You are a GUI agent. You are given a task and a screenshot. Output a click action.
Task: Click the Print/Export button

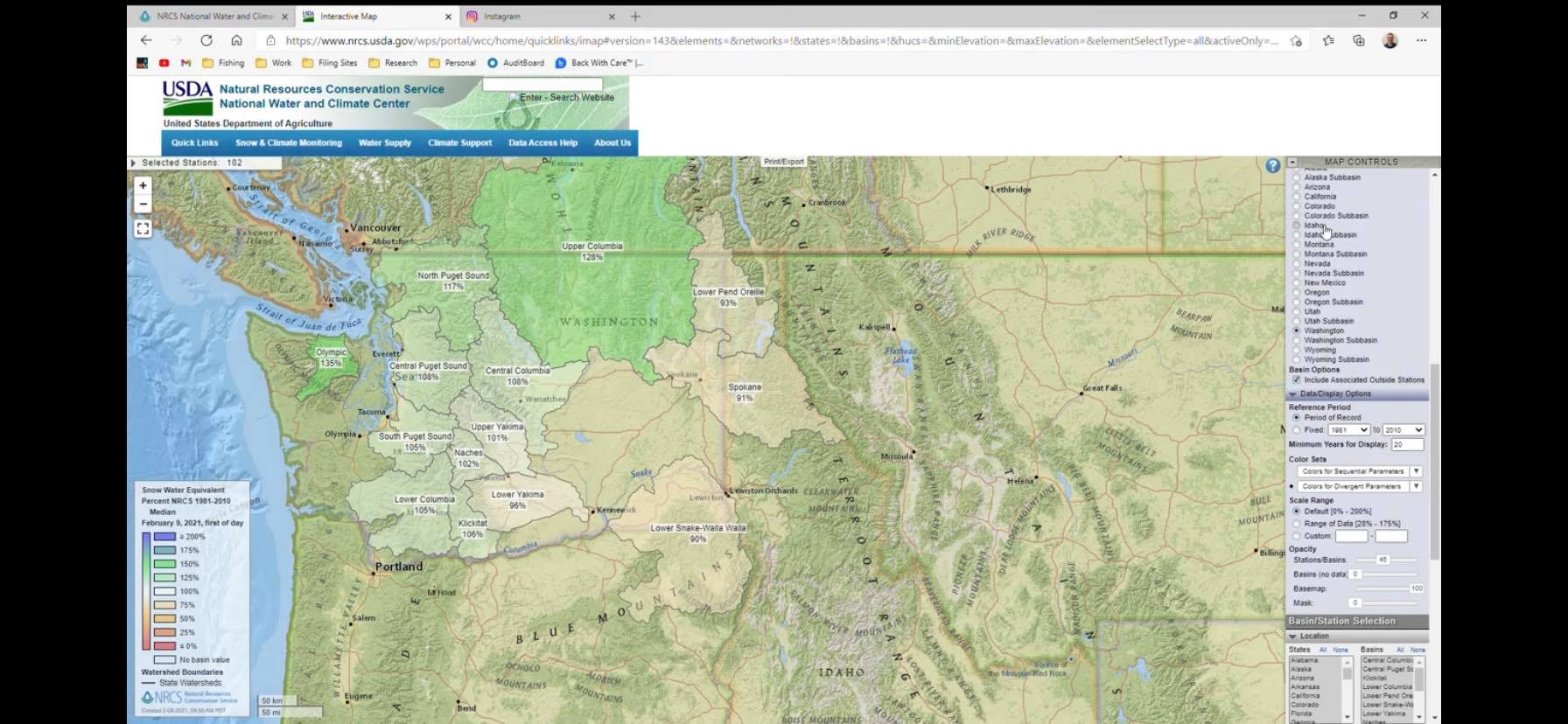tap(783, 162)
